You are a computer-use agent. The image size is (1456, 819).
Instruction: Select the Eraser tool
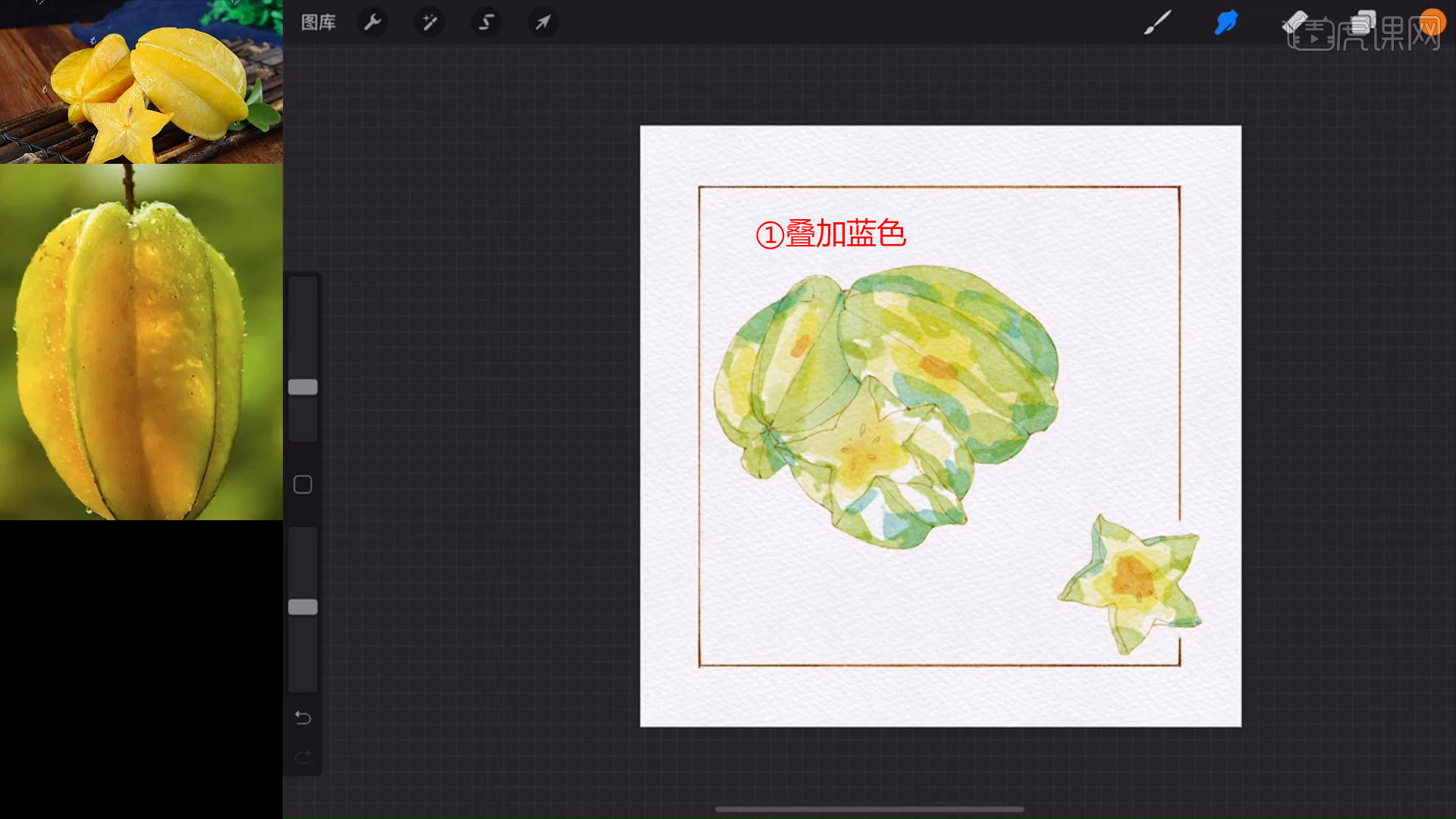[x=1294, y=23]
